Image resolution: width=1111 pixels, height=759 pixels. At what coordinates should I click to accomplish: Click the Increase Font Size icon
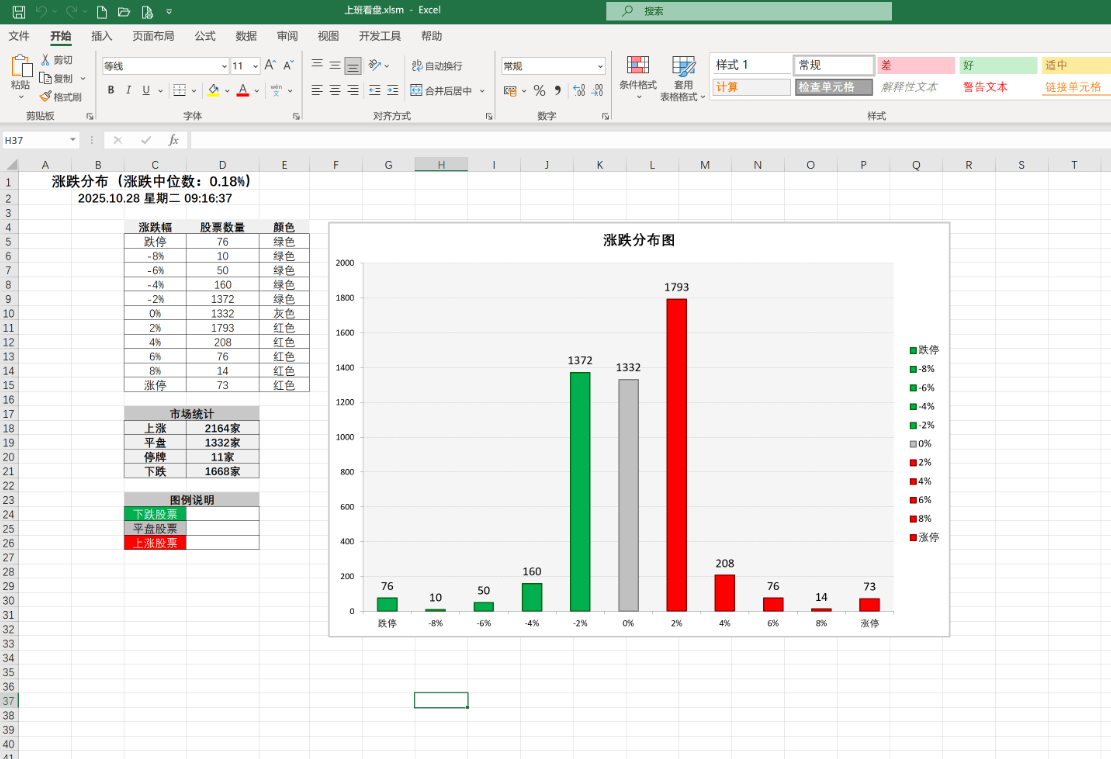(270, 65)
